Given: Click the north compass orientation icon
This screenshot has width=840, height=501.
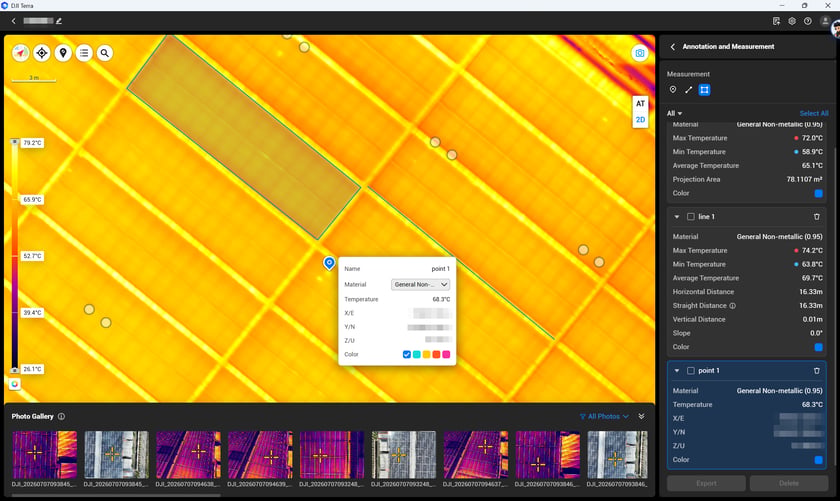Looking at the screenshot, I should tap(20, 53).
